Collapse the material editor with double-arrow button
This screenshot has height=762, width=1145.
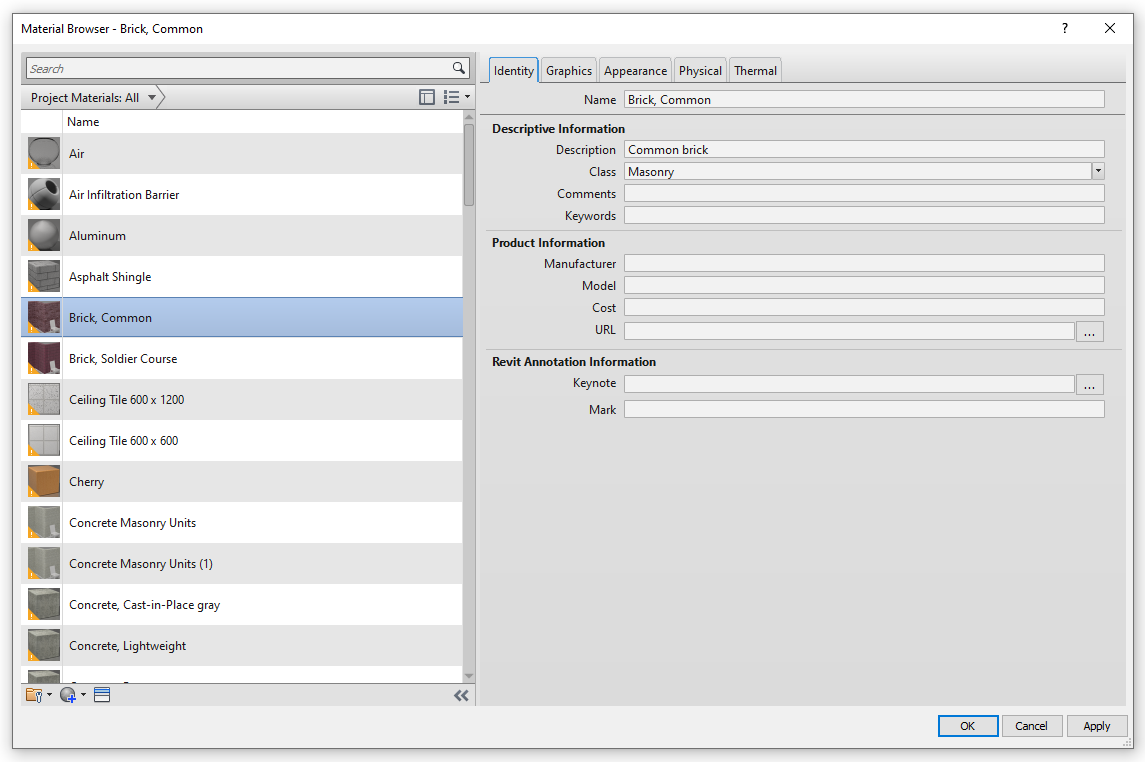tap(461, 694)
